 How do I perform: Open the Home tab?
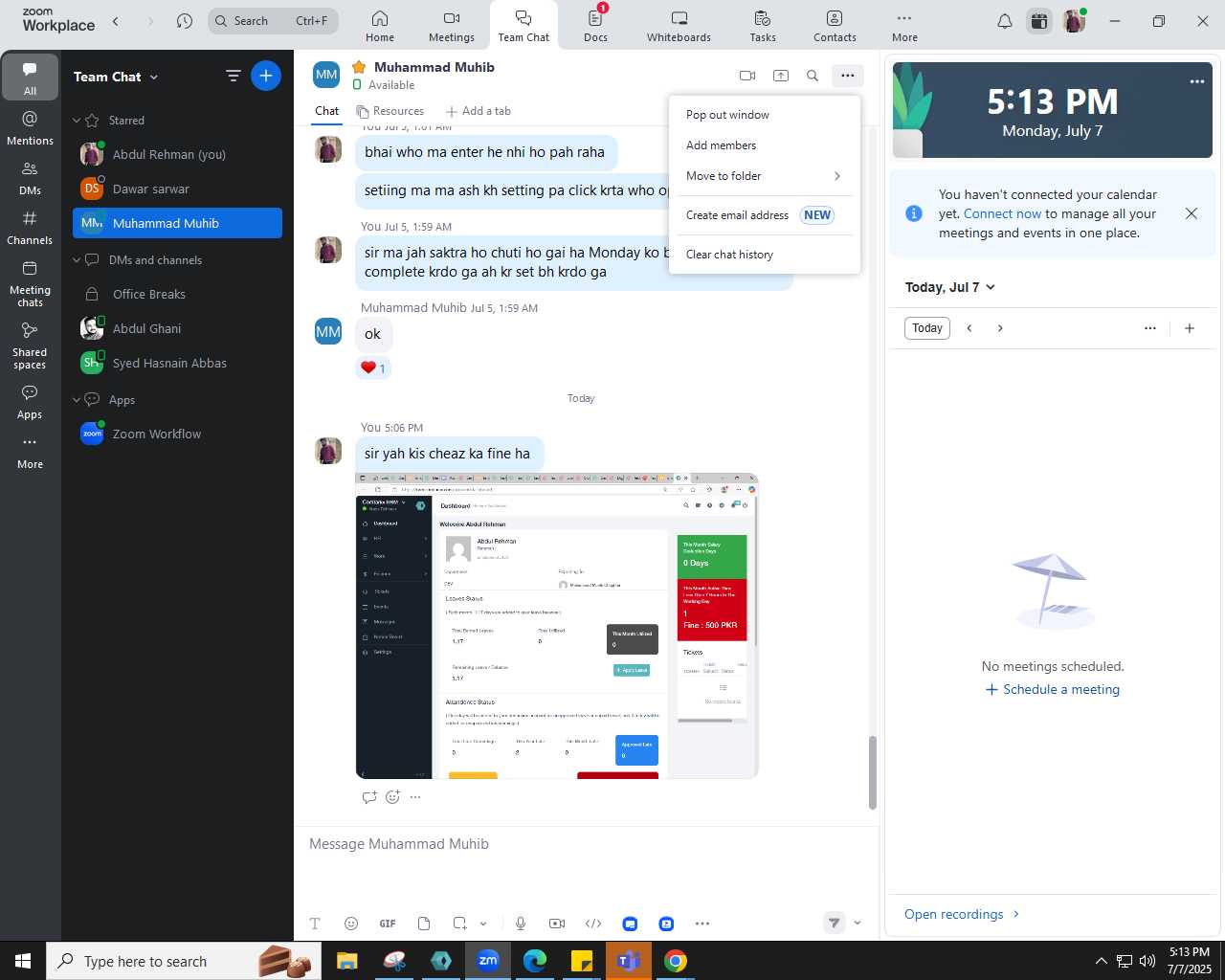point(380,26)
